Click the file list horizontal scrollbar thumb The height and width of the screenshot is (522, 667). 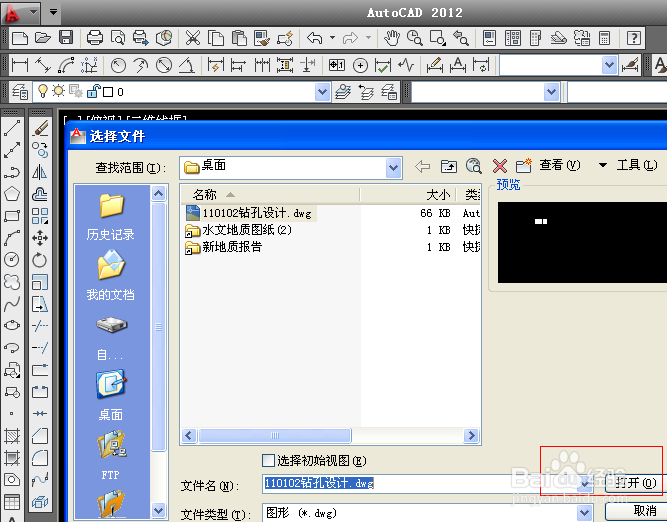pyautogui.click(x=274, y=436)
